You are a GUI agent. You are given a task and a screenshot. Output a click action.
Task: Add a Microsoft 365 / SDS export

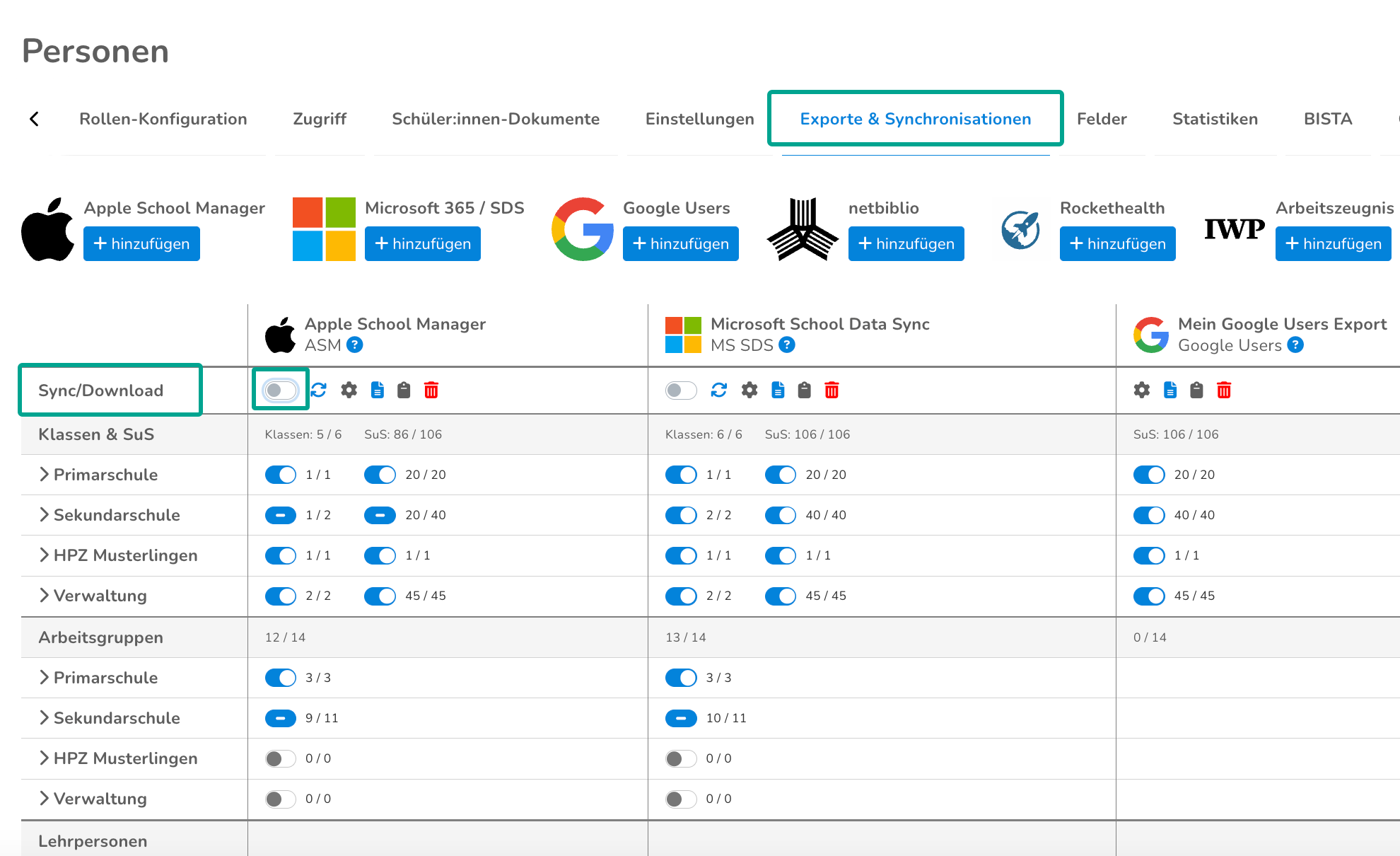[x=423, y=244]
